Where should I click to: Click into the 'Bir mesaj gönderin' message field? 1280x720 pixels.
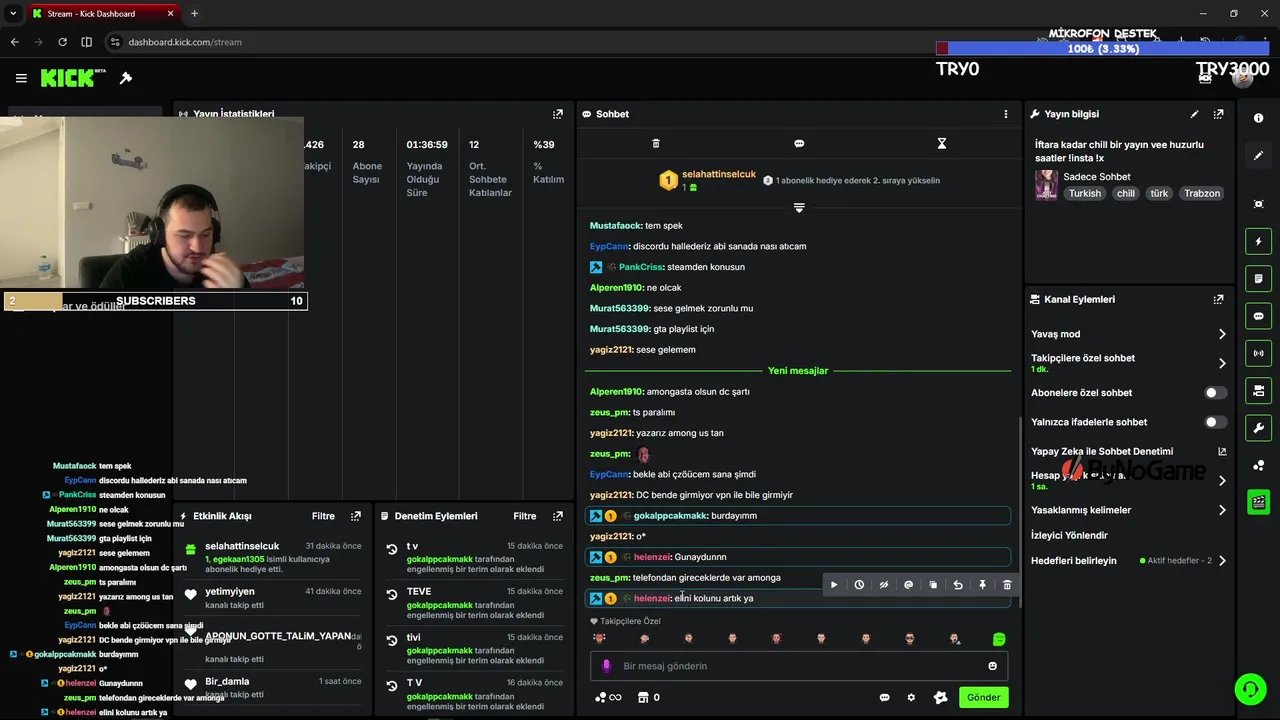coord(800,666)
